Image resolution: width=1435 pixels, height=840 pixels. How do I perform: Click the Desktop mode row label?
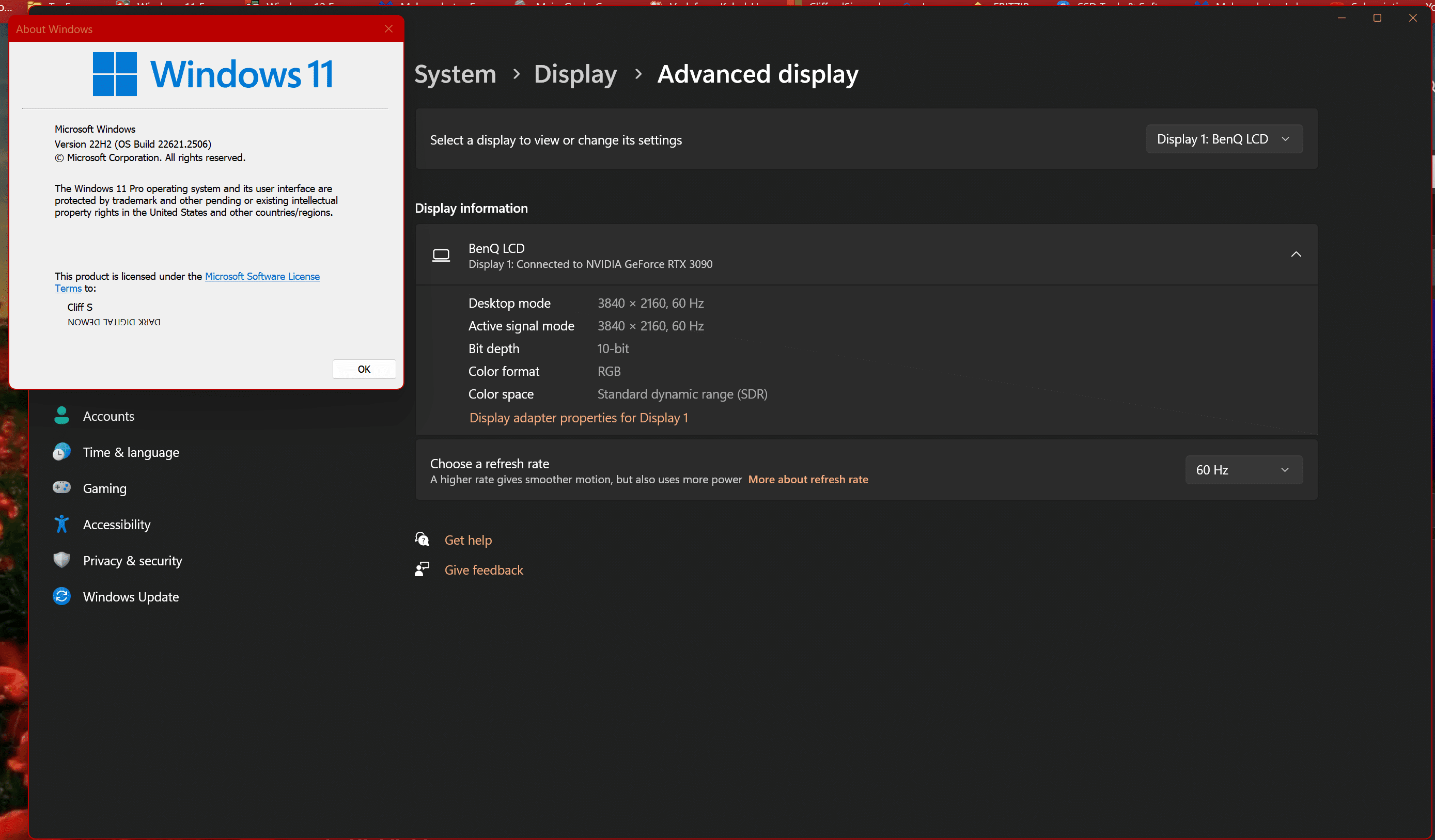coord(509,303)
